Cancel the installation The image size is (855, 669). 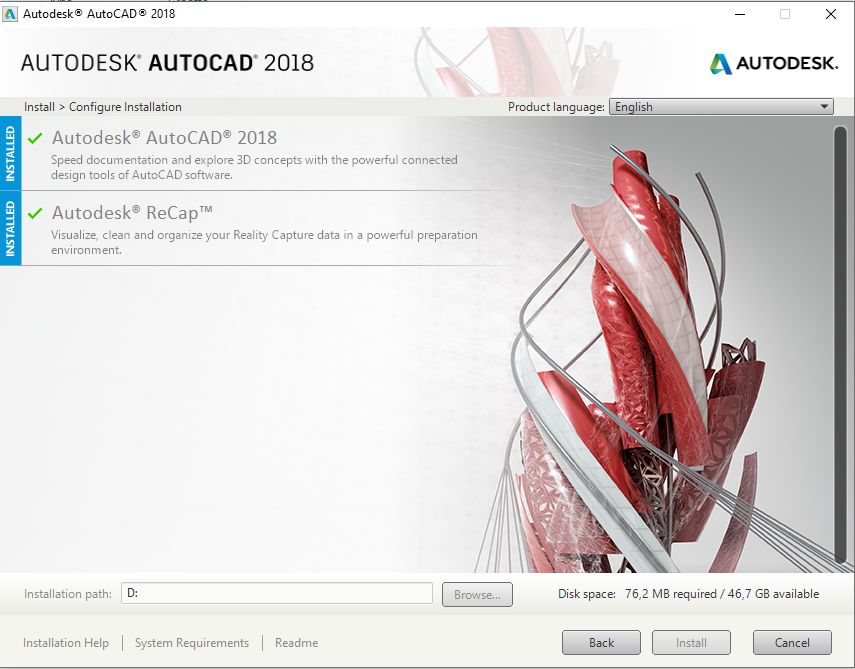point(792,642)
